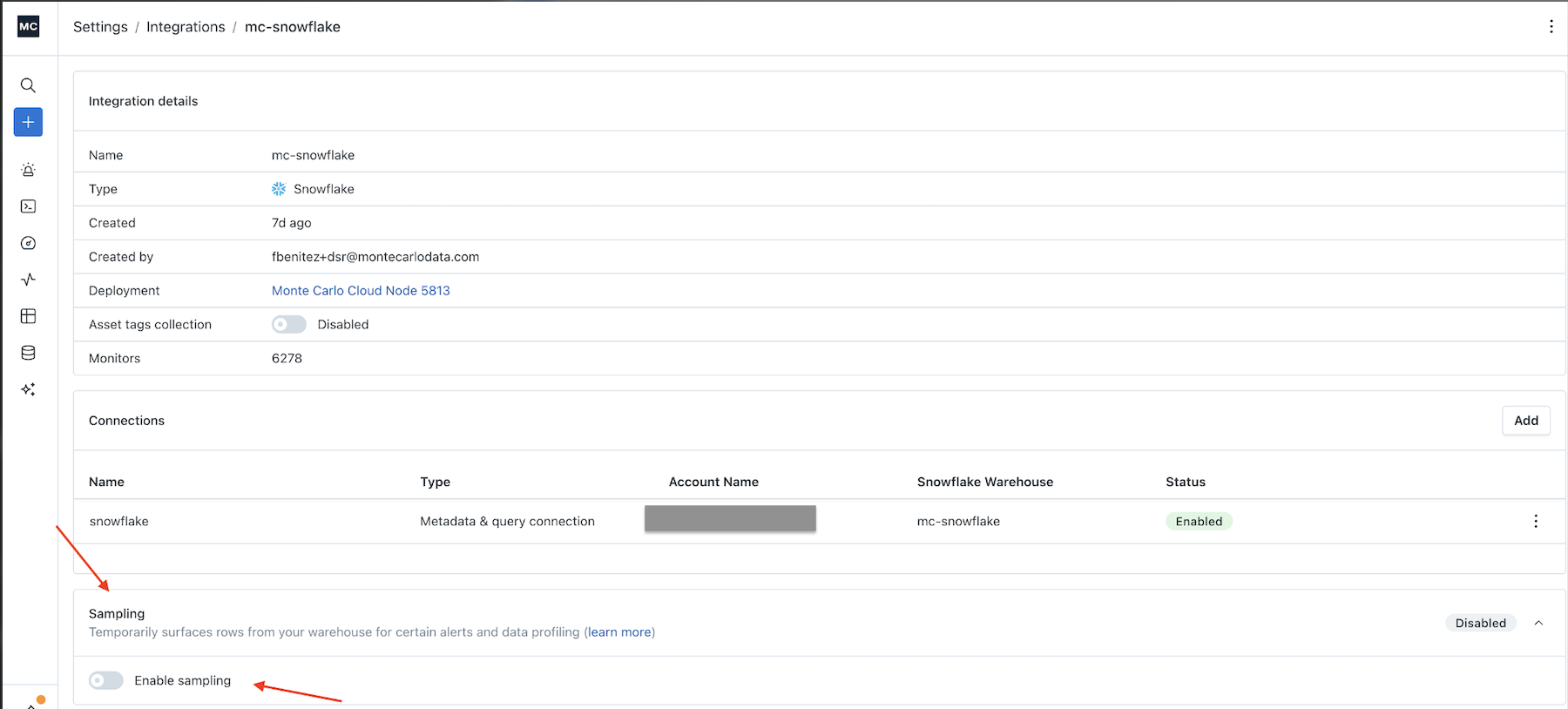Screen dimensions: 1568x709
Task: Open Monte Carlo Cloud Node 5813 link
Action: [361, 291]
